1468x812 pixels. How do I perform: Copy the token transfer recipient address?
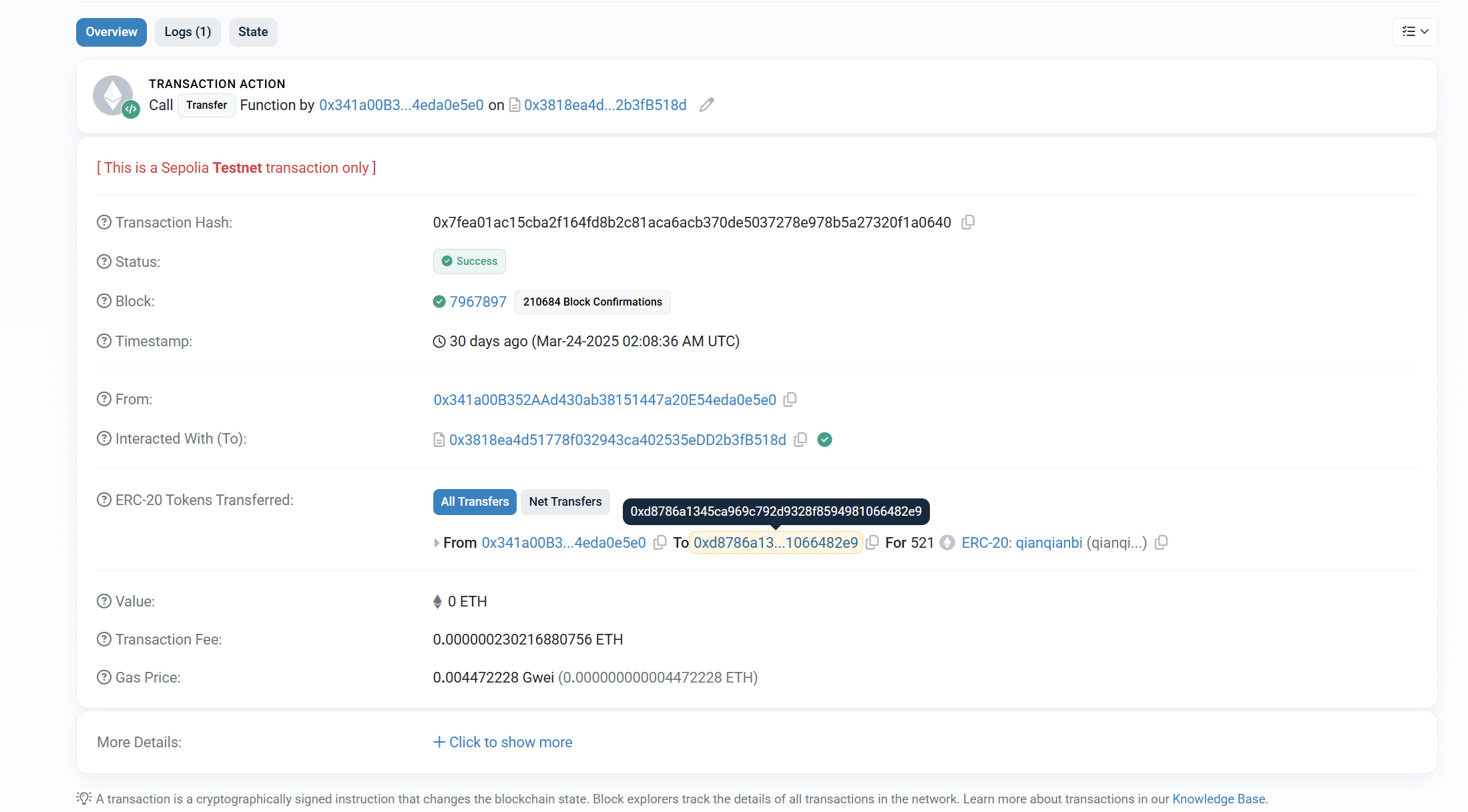click(x=872, y=542)
